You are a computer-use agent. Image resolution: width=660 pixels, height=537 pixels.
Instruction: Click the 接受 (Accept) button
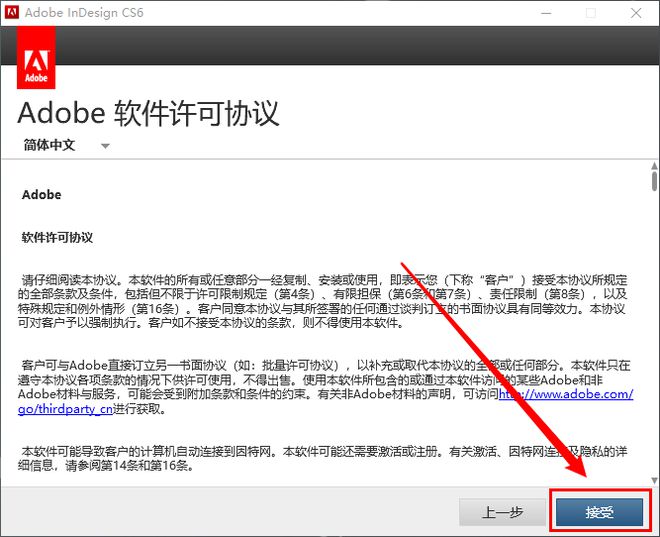(x=599, y=512)
